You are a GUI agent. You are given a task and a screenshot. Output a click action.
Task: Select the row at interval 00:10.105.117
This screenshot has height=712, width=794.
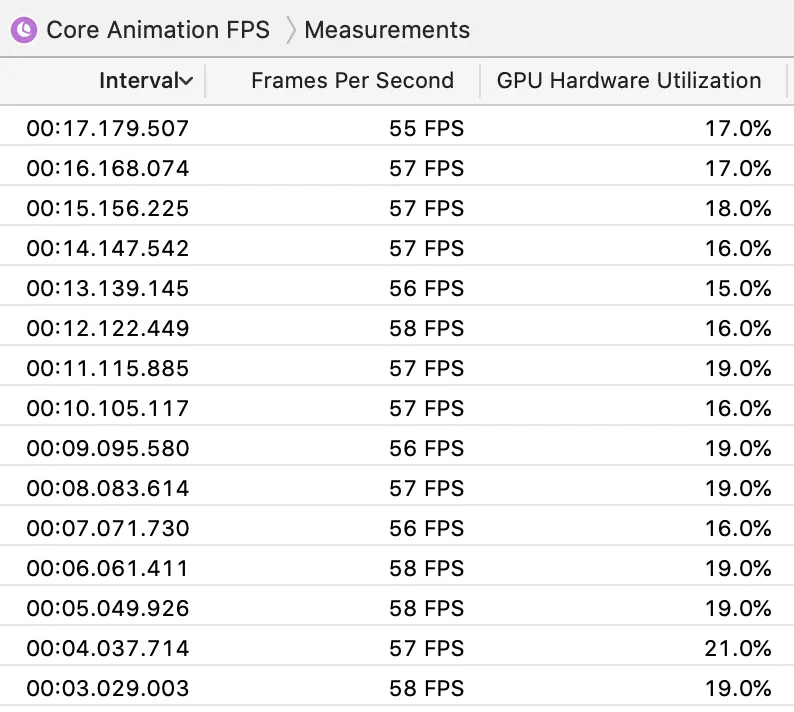[x=108, y=408]
